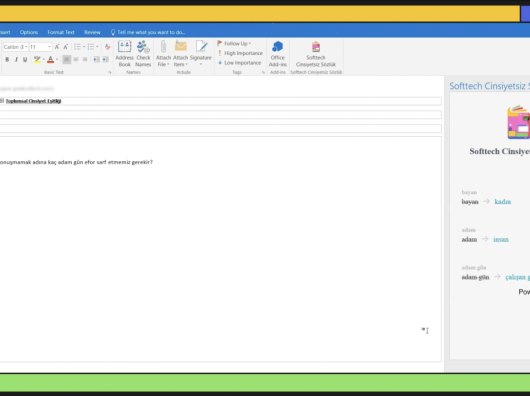Image resolution: width=530 pixels, height=396 pixels.
Task: Click the lightbulb Tell me icon
Action: tap(113, 32)
